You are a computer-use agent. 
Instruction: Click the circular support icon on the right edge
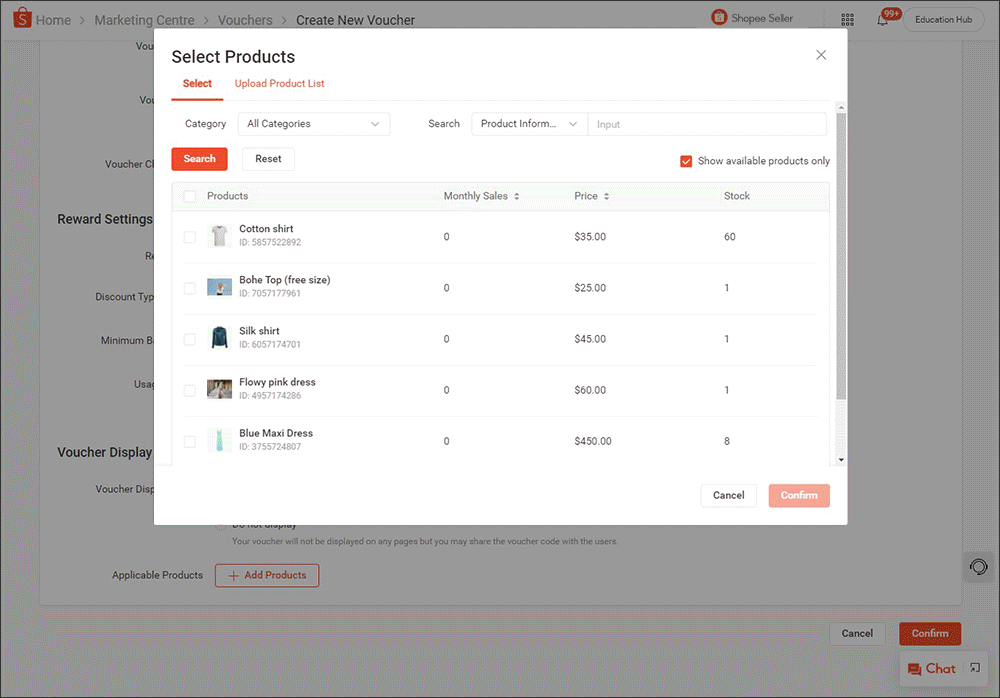tap(978, 567)
